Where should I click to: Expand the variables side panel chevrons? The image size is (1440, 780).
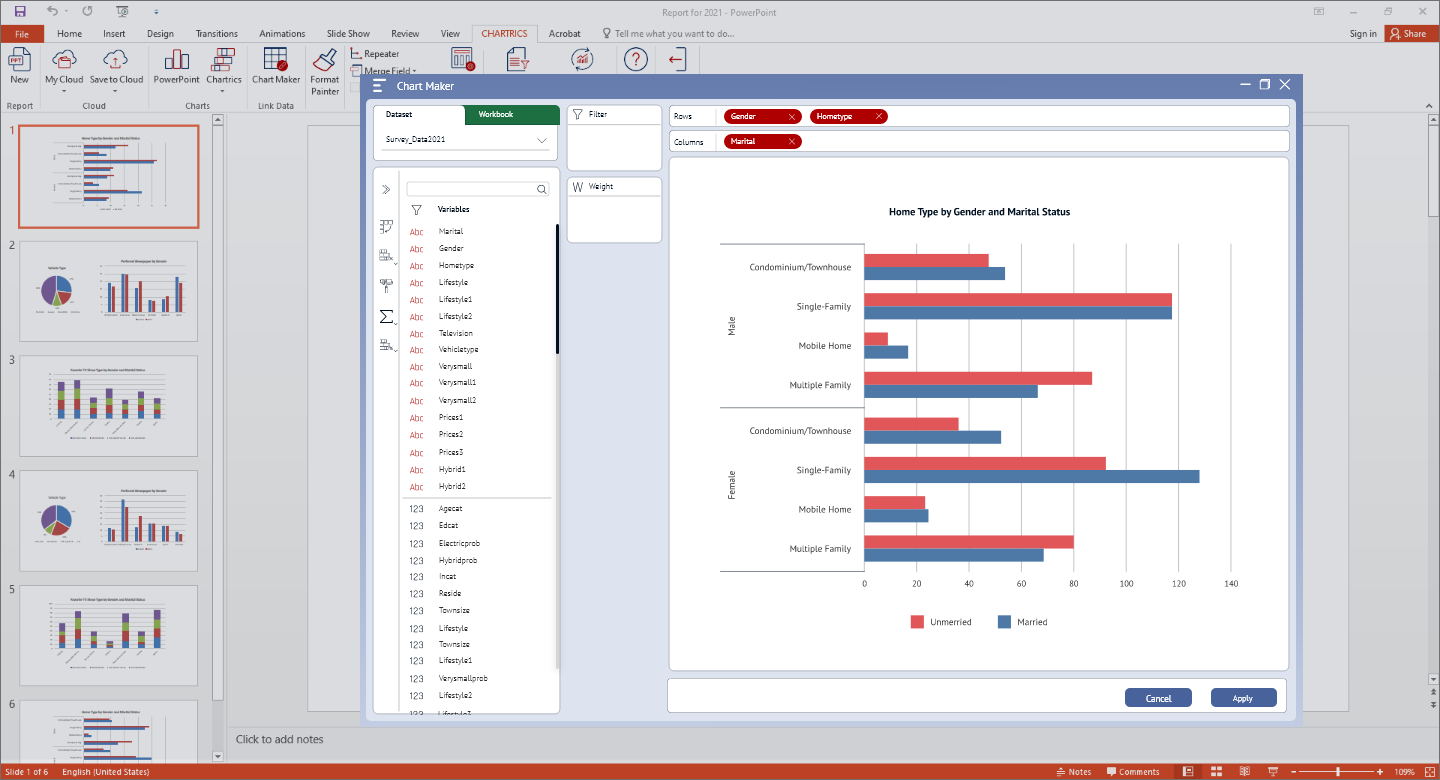coord(386,189)
